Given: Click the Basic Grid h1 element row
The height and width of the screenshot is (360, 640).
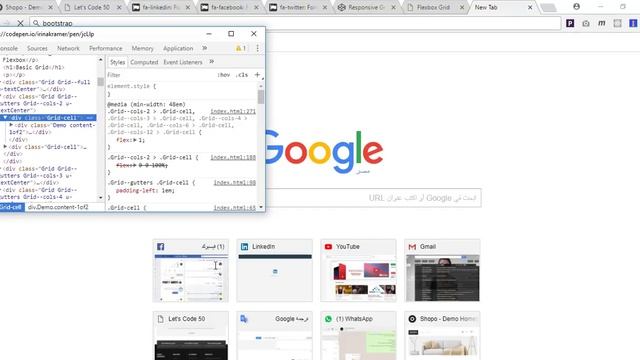Looking at the screenshot, I should (33, 67).
